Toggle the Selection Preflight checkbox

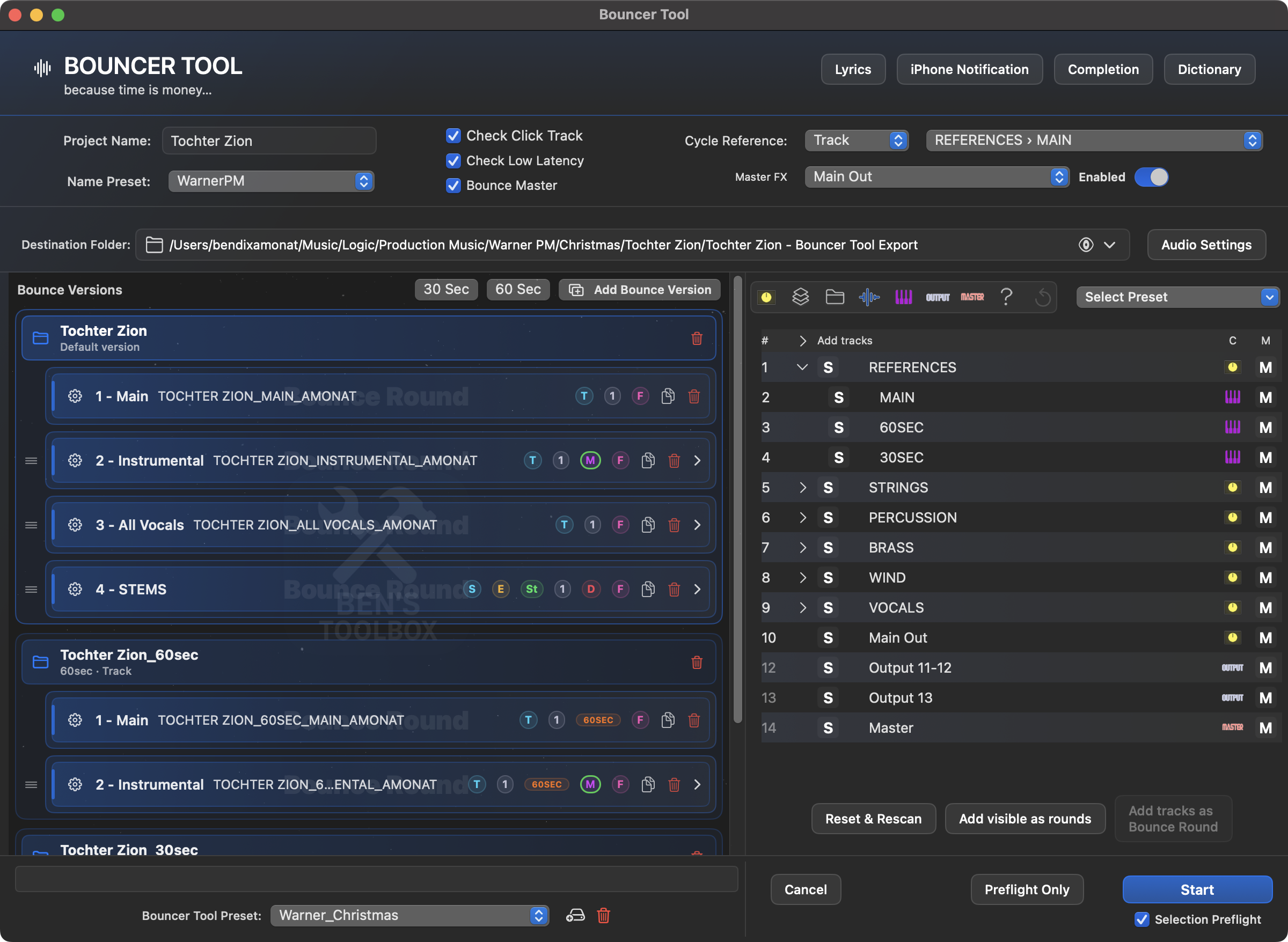tap(1141, 919)
